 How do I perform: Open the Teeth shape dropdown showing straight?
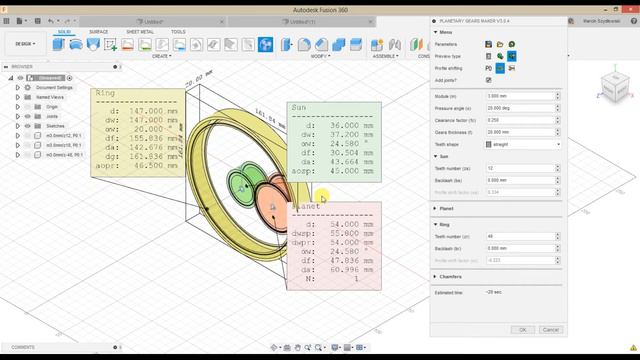point(523,144)
